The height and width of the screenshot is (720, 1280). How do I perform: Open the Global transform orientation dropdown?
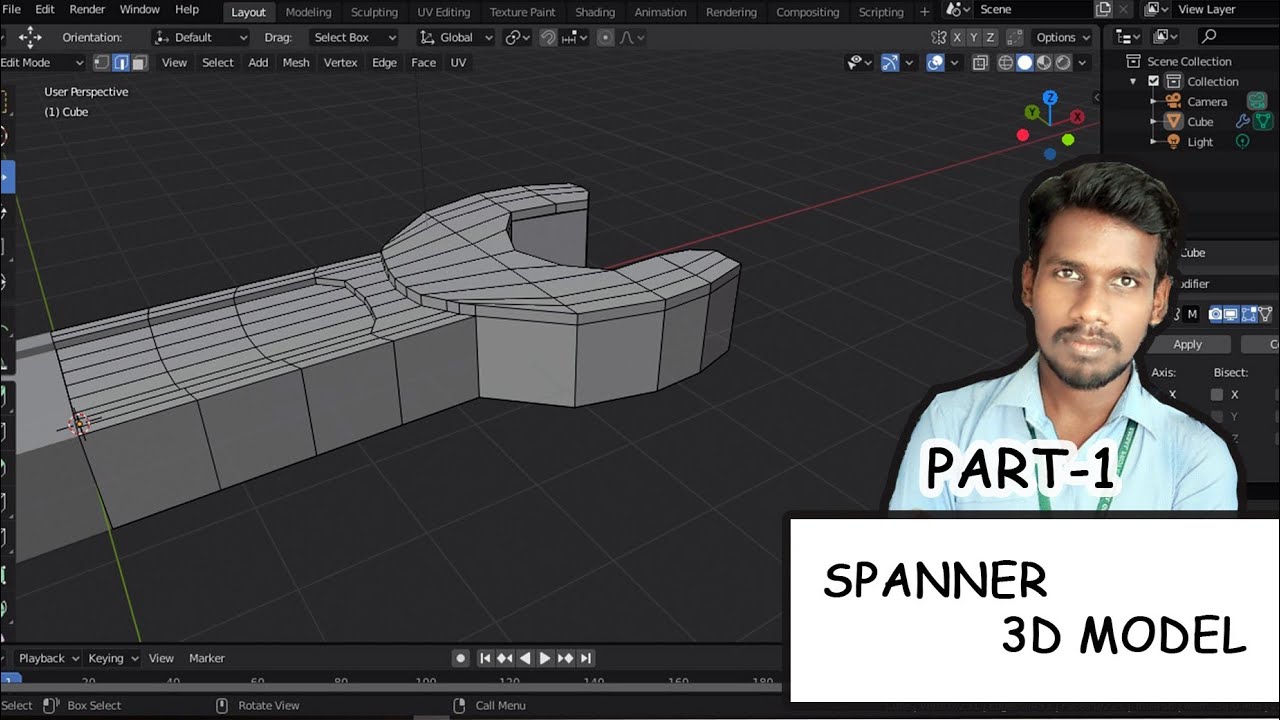(456, 37)
